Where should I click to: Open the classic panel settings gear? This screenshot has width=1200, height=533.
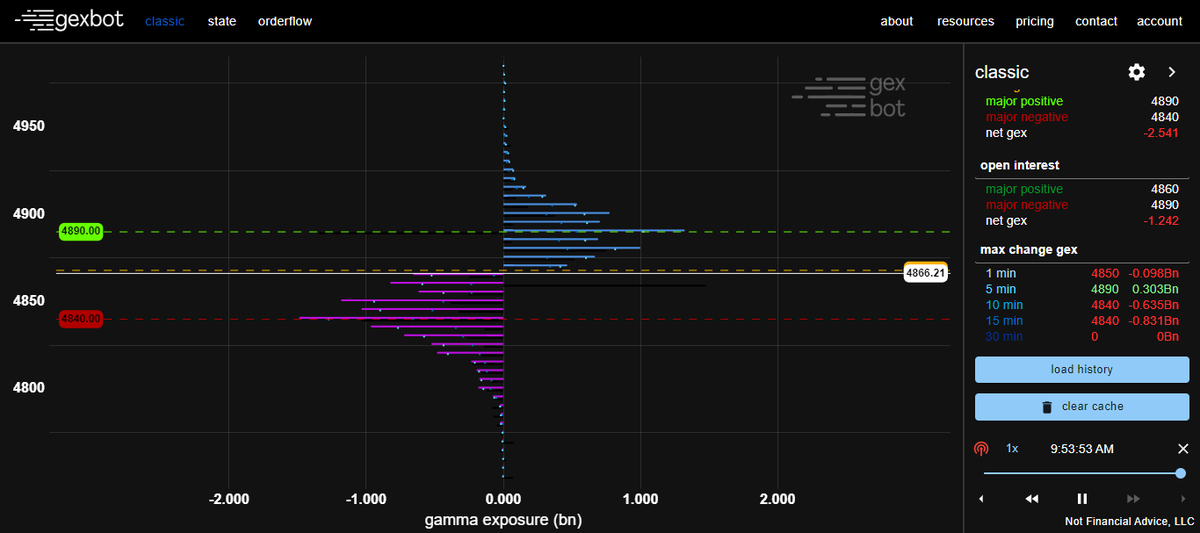click(1136, 72)
